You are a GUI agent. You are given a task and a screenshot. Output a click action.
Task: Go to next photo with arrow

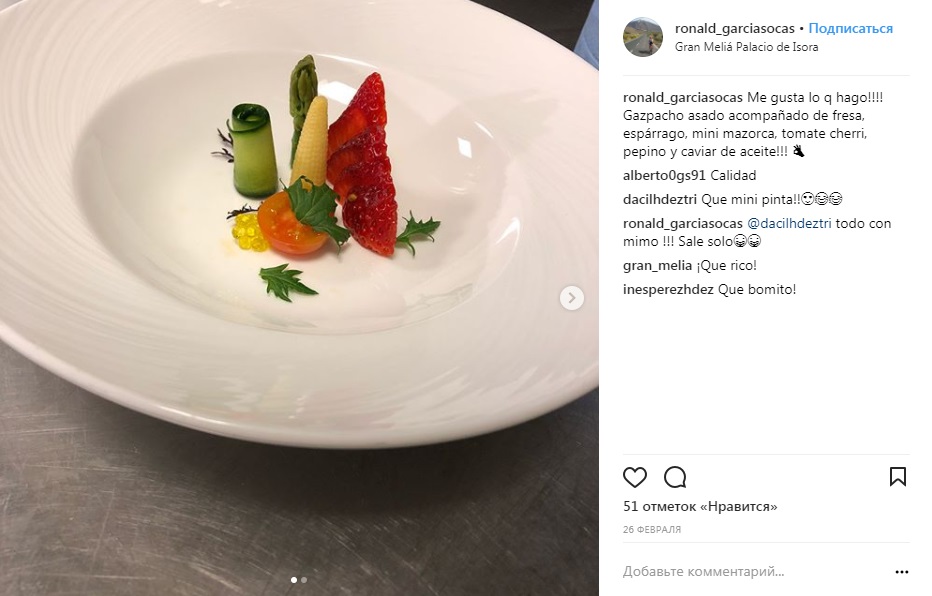572,298
